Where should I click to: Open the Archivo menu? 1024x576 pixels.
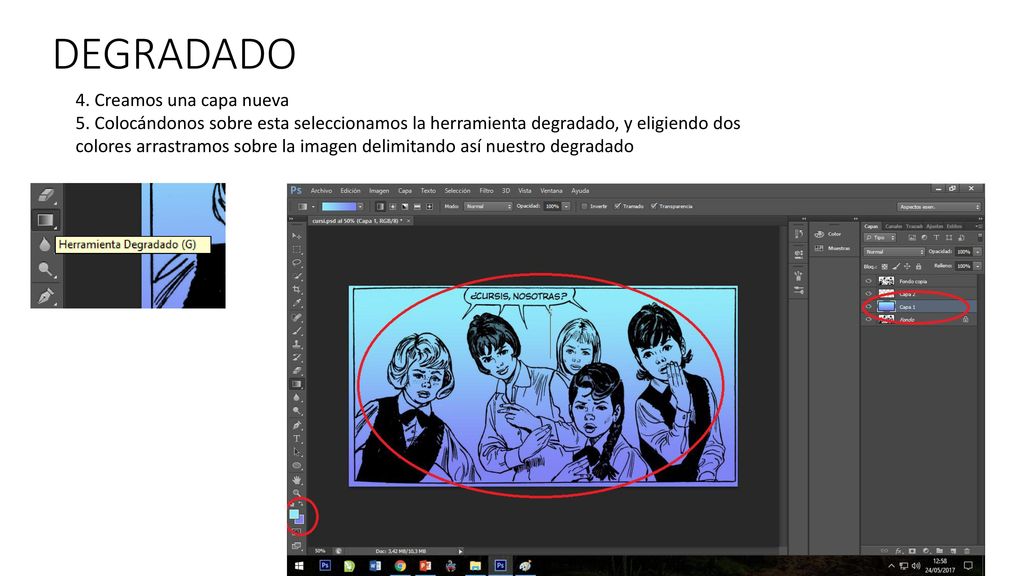321,191
